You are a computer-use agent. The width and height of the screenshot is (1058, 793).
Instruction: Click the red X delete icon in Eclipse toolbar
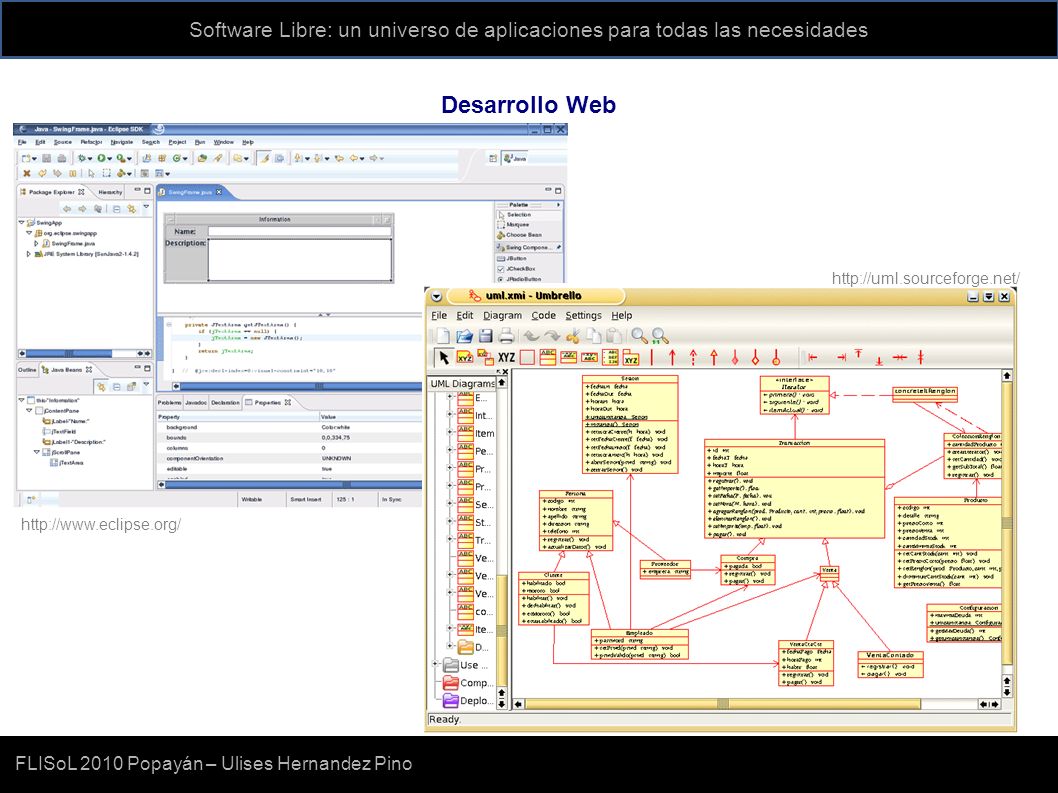point(26,173)
